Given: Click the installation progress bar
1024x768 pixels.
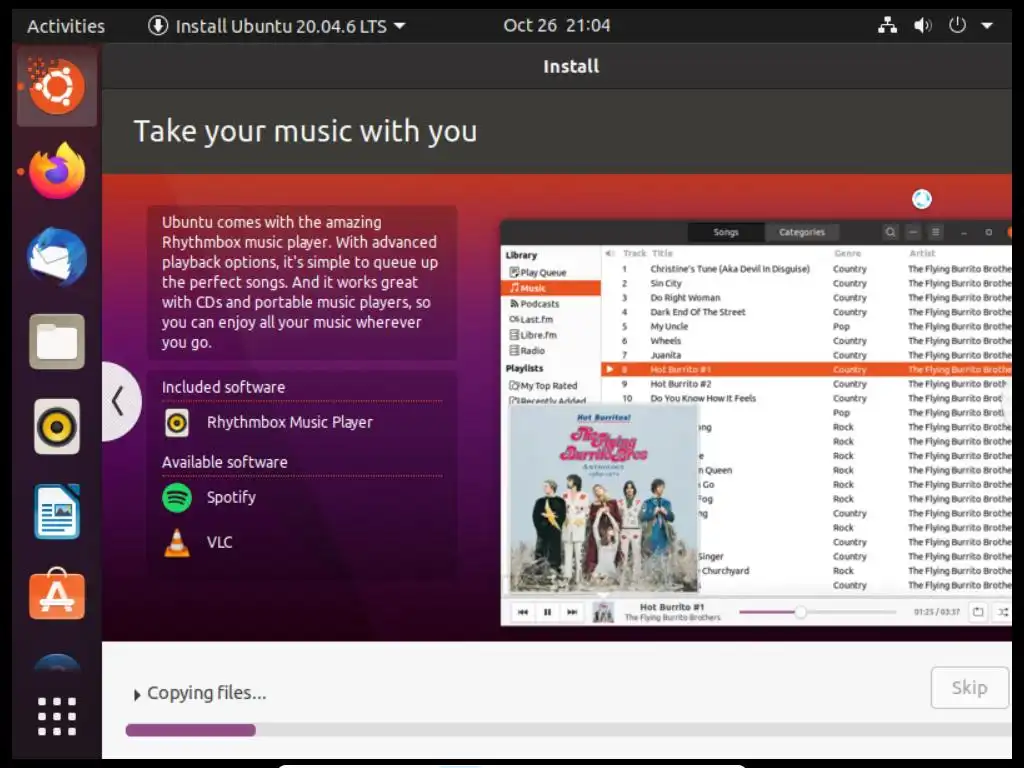Looking at the screenshot, I should click(x=568, y=730).
